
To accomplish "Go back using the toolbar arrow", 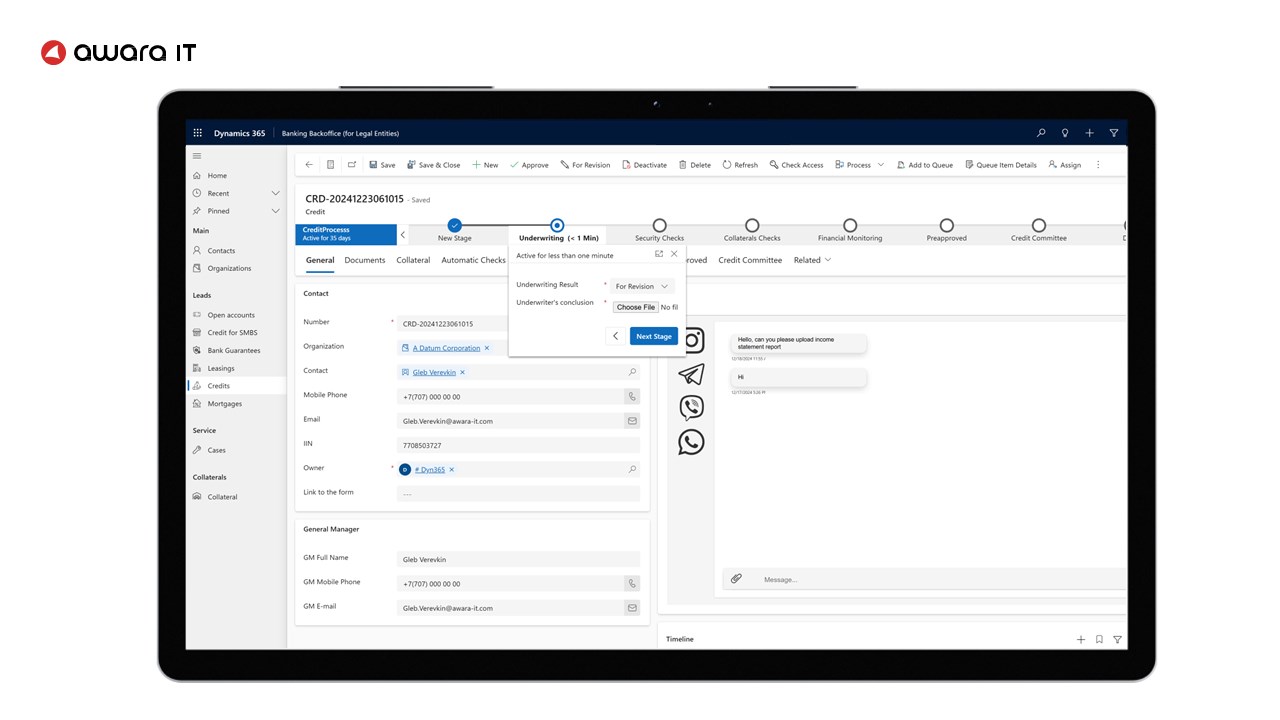I will [x=309, y=165].
